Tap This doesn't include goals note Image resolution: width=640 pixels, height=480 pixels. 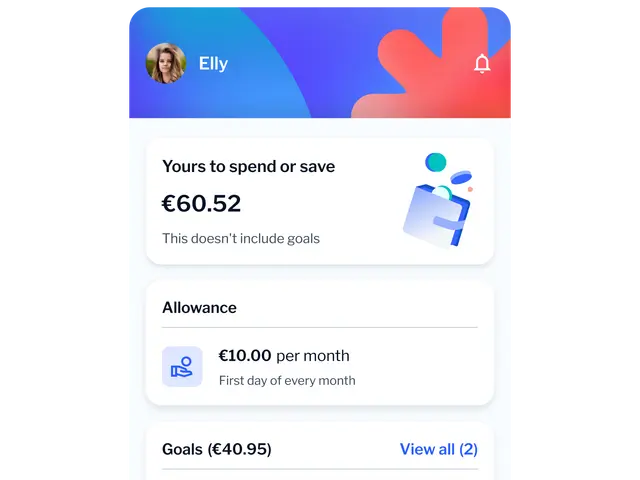click(241, 238)
